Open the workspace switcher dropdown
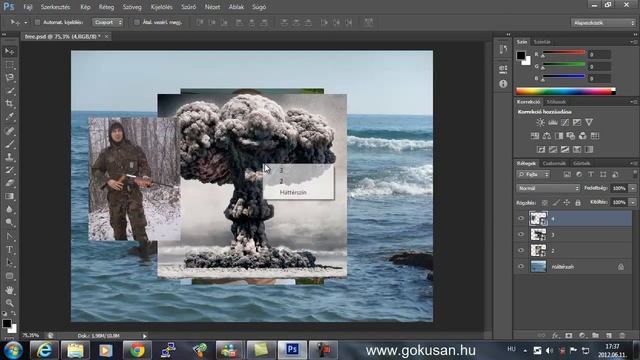Viewport: 640px width, 360px height. pyautogui.click(x=603, y=23)
